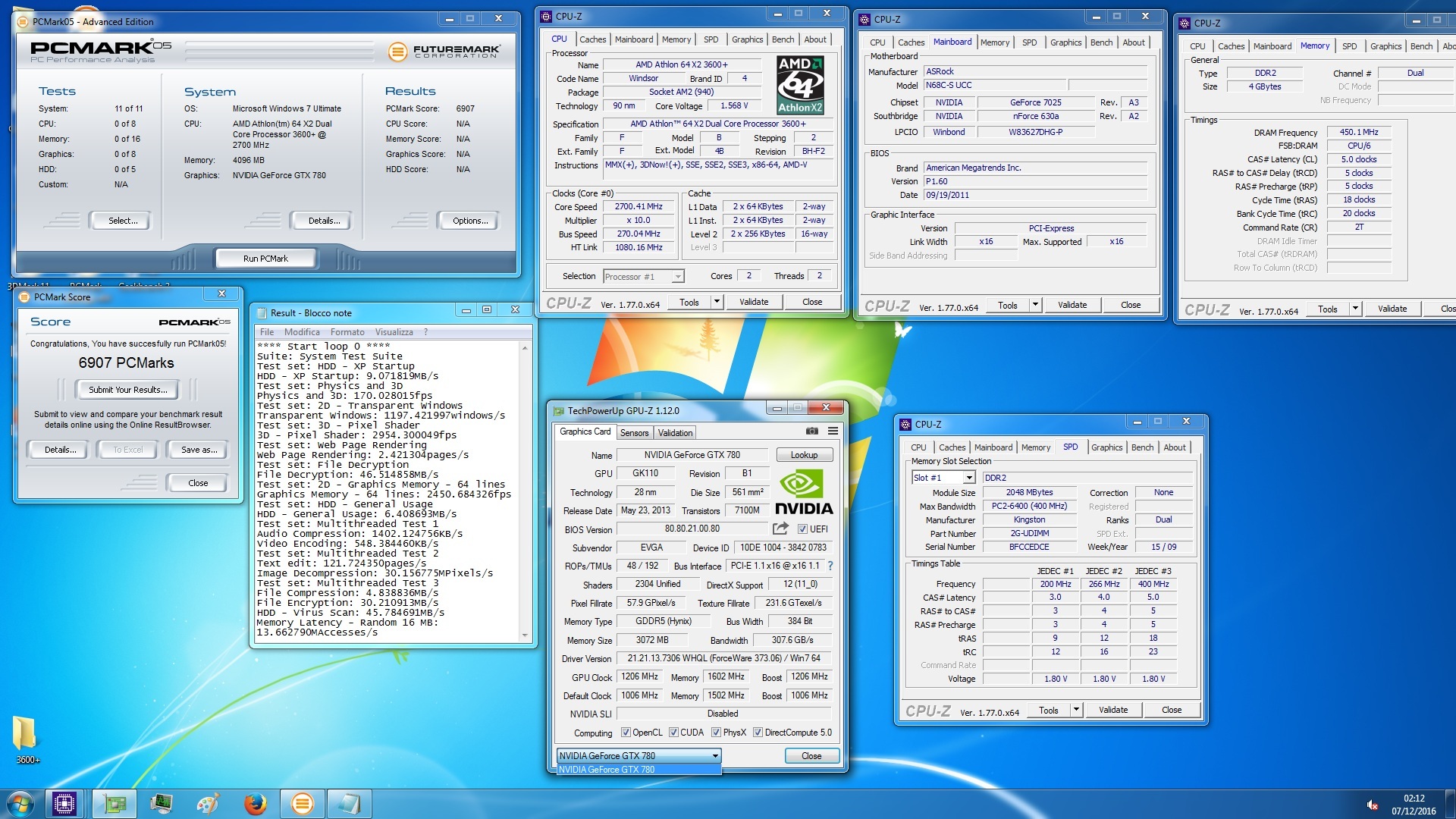This screenshot has height=819, width=1456.
Task: Open Bench tab in CPU-Z SPD window
Action: coord(1142,447)
